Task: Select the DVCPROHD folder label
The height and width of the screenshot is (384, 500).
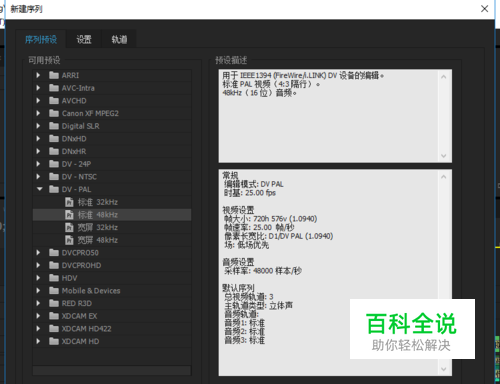Action: [x=81, y=265]
